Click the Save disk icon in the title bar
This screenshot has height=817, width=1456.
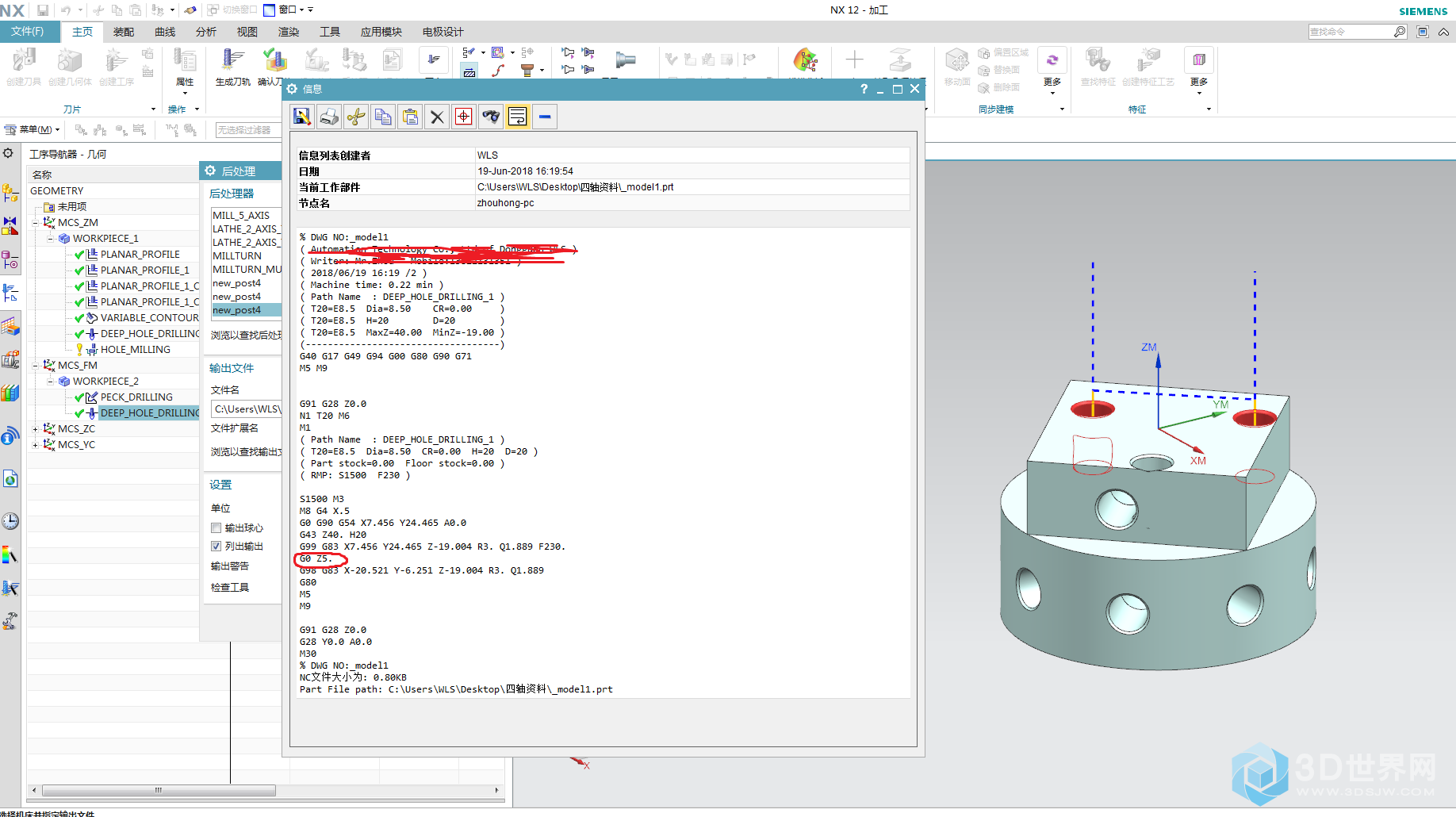[43, 10]
